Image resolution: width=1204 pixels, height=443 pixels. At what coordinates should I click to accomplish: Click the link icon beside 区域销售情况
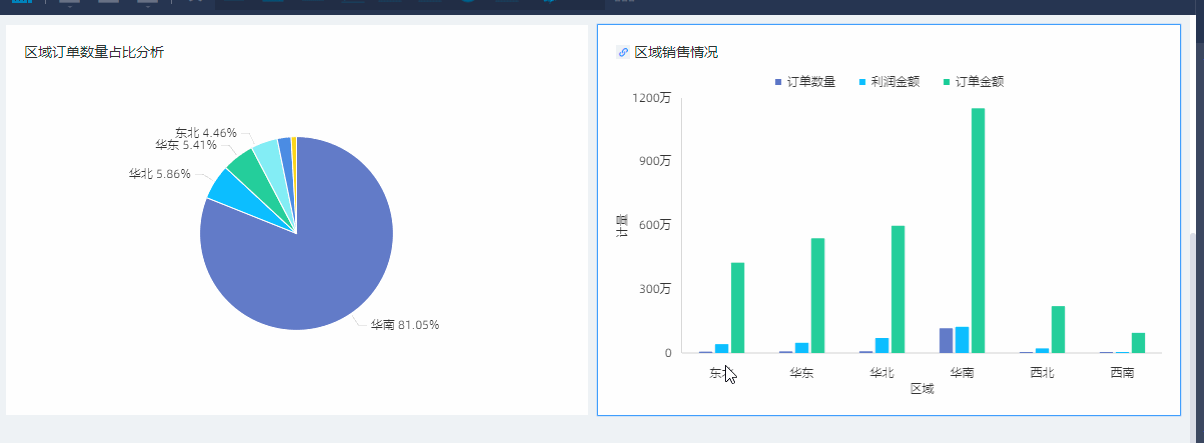tap(623, 52)
